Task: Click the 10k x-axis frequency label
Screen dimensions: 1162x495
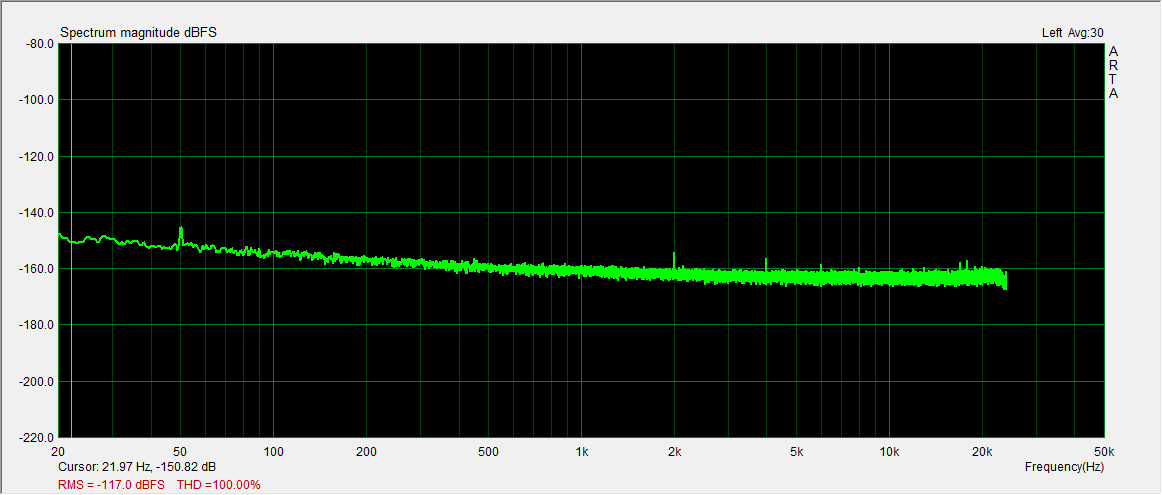Action: (888, 452)
